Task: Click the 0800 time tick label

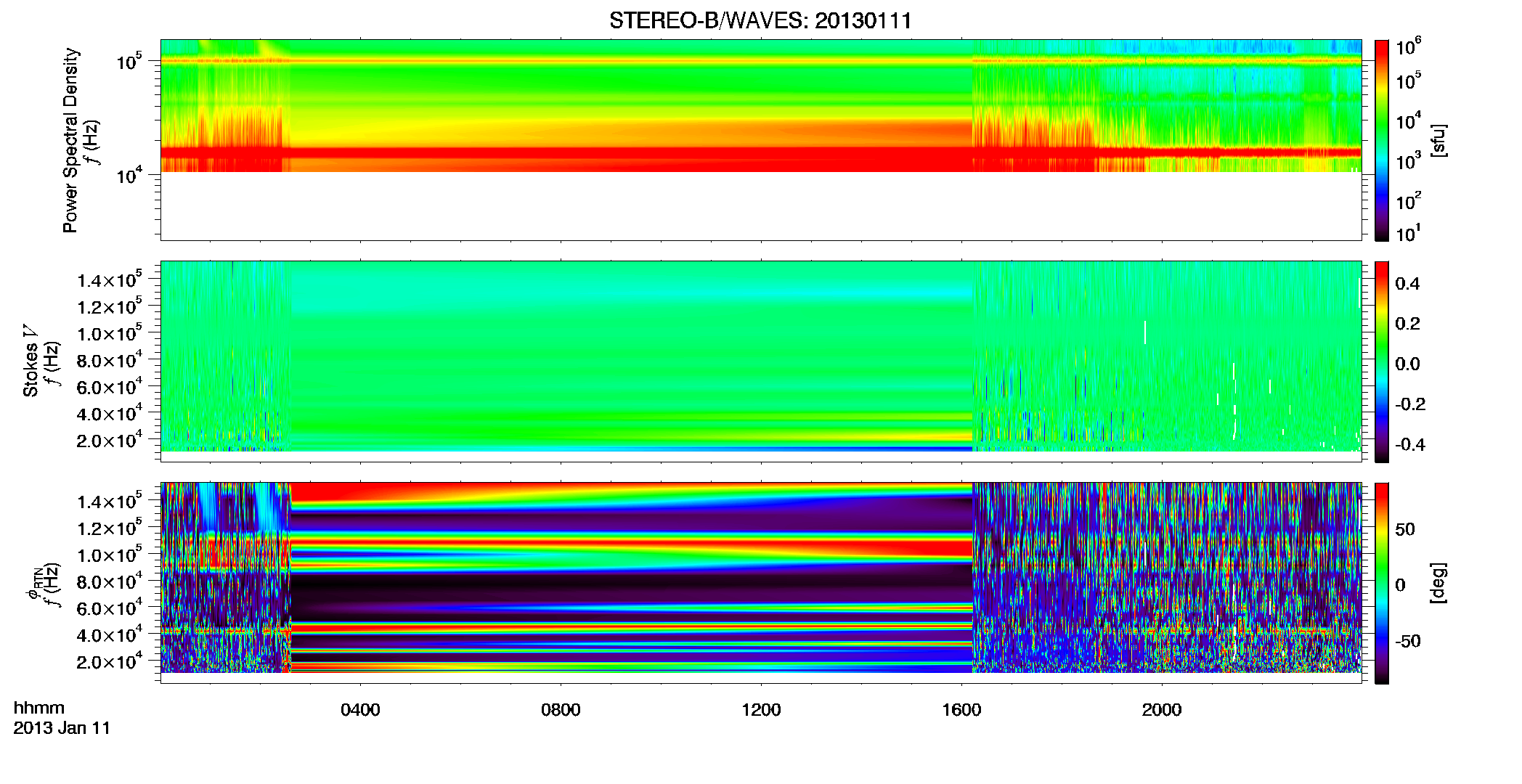Action: click(x=561, y=710)
